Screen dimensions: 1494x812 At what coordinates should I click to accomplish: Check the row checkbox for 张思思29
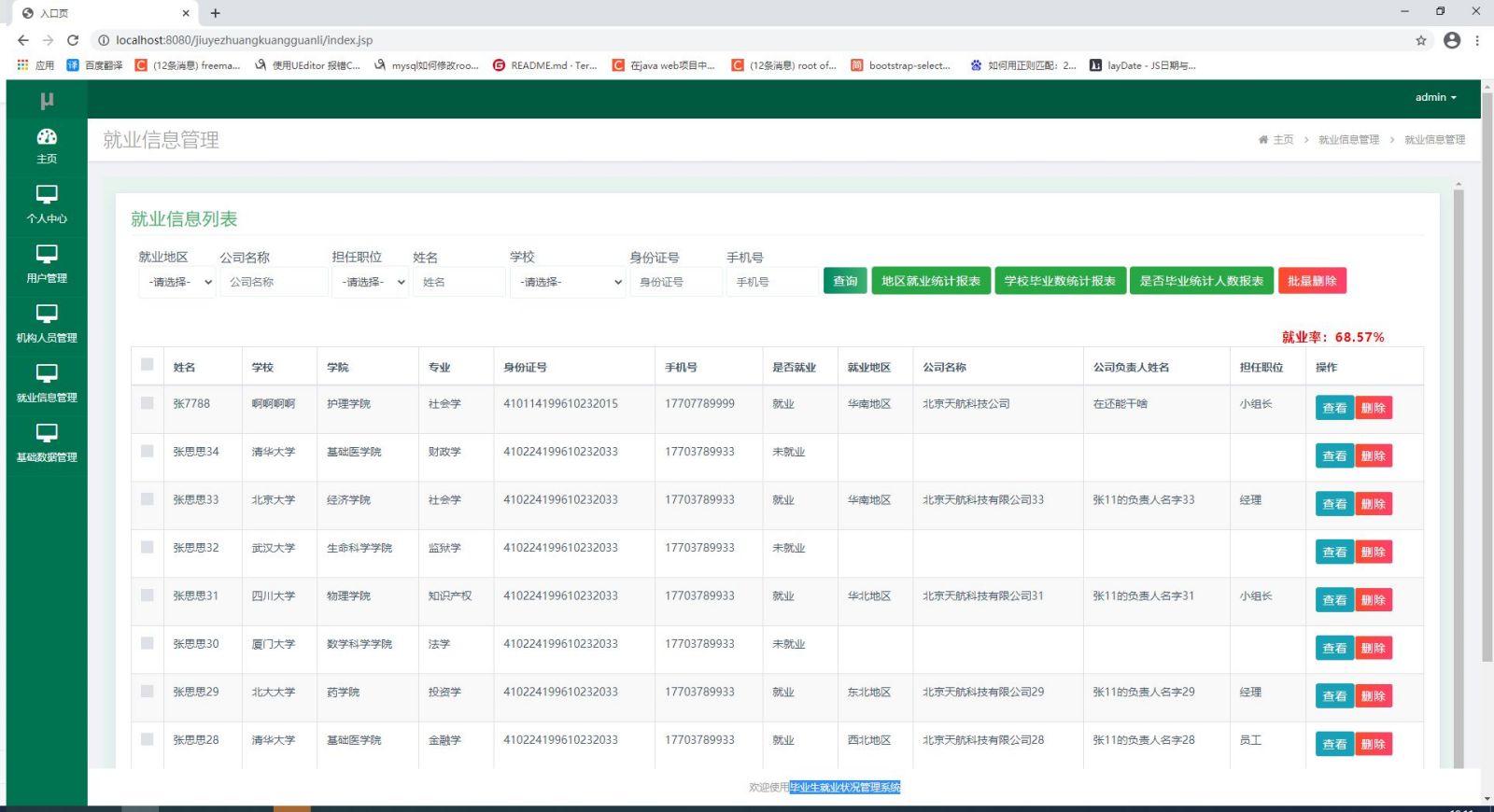pos(147,692)
